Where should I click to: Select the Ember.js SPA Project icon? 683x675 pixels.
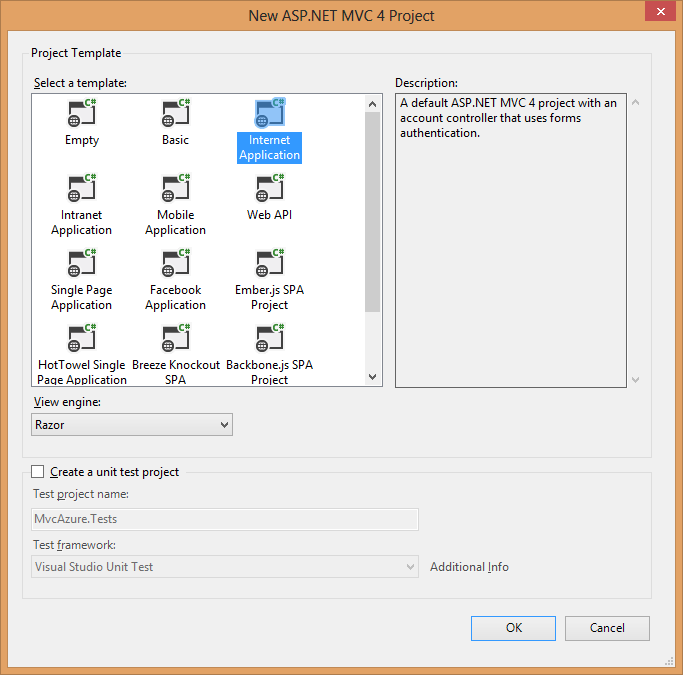click(x=270, y=263)
